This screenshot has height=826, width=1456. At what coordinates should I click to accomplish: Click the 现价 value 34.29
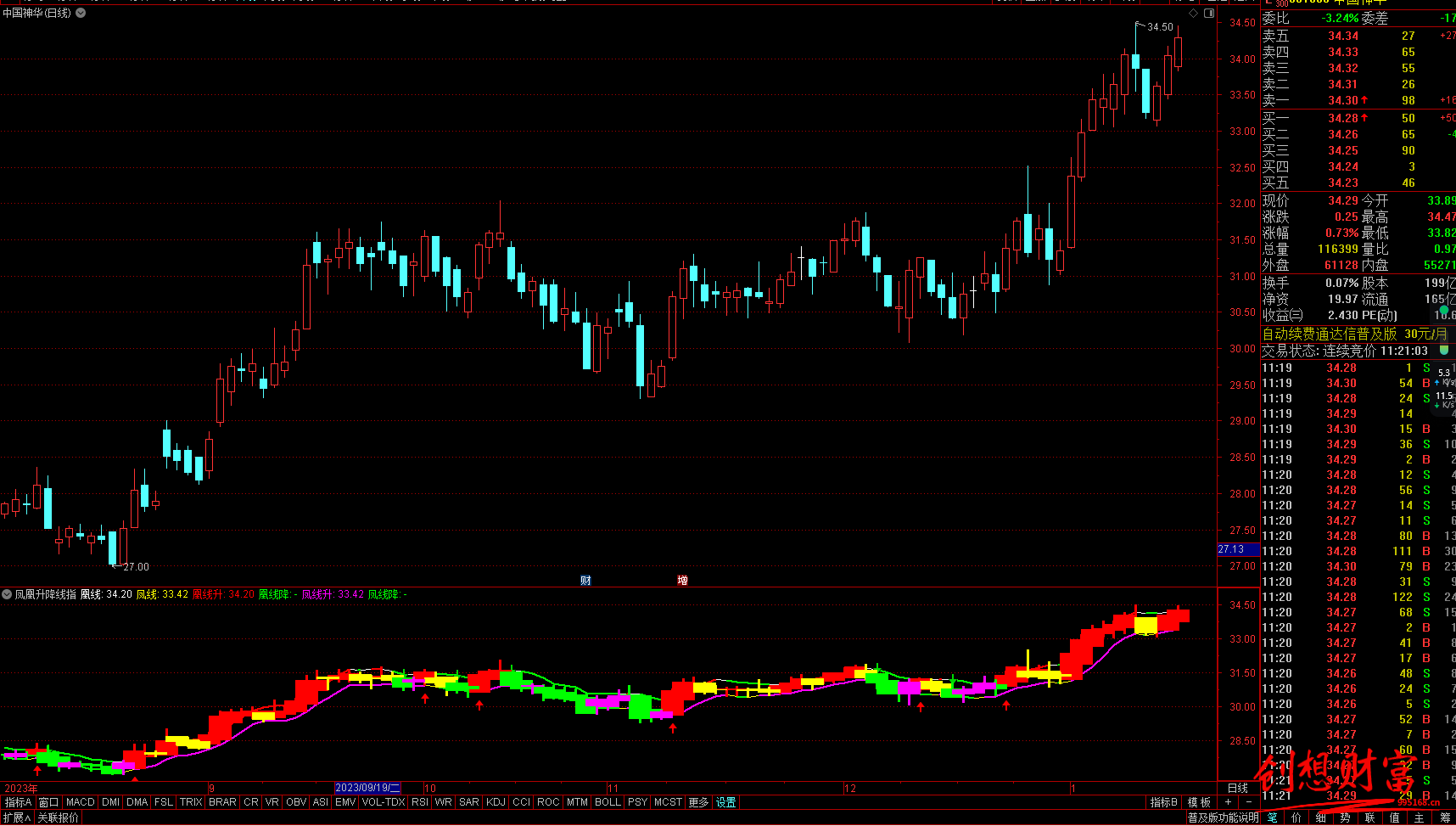(x=1342, y=200)
